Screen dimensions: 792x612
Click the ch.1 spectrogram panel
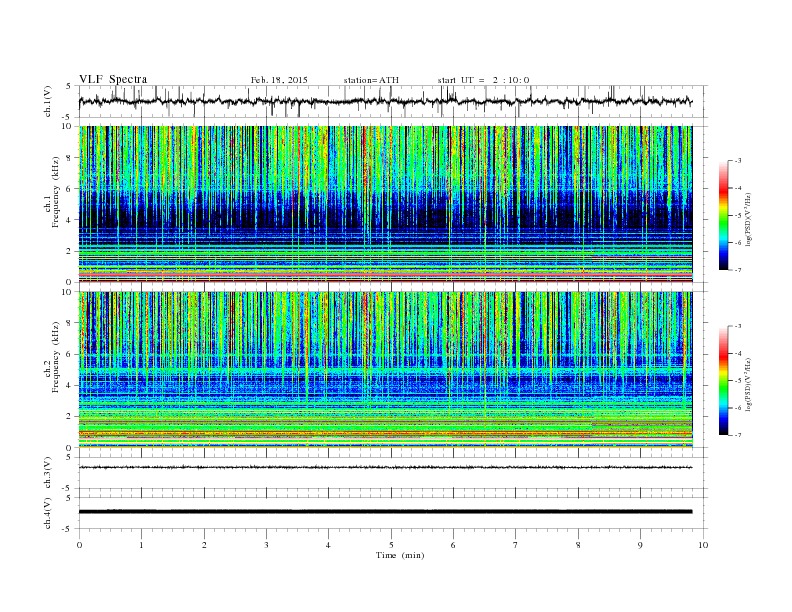point(385,204)
